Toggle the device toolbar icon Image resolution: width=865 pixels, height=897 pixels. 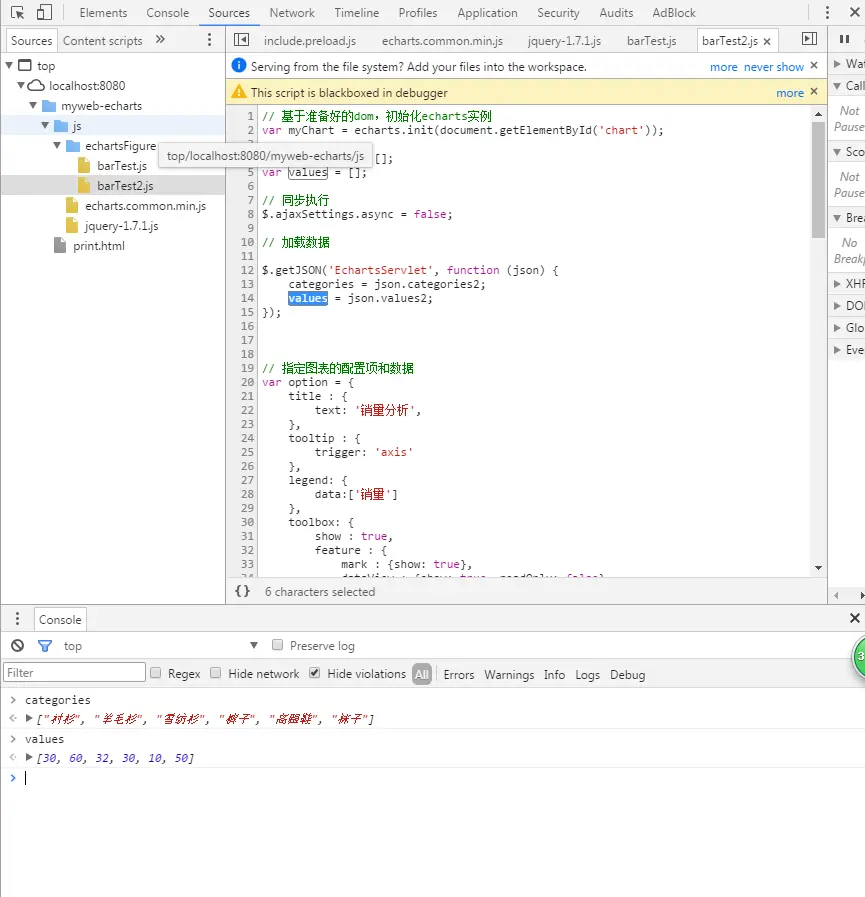[44, 13]
